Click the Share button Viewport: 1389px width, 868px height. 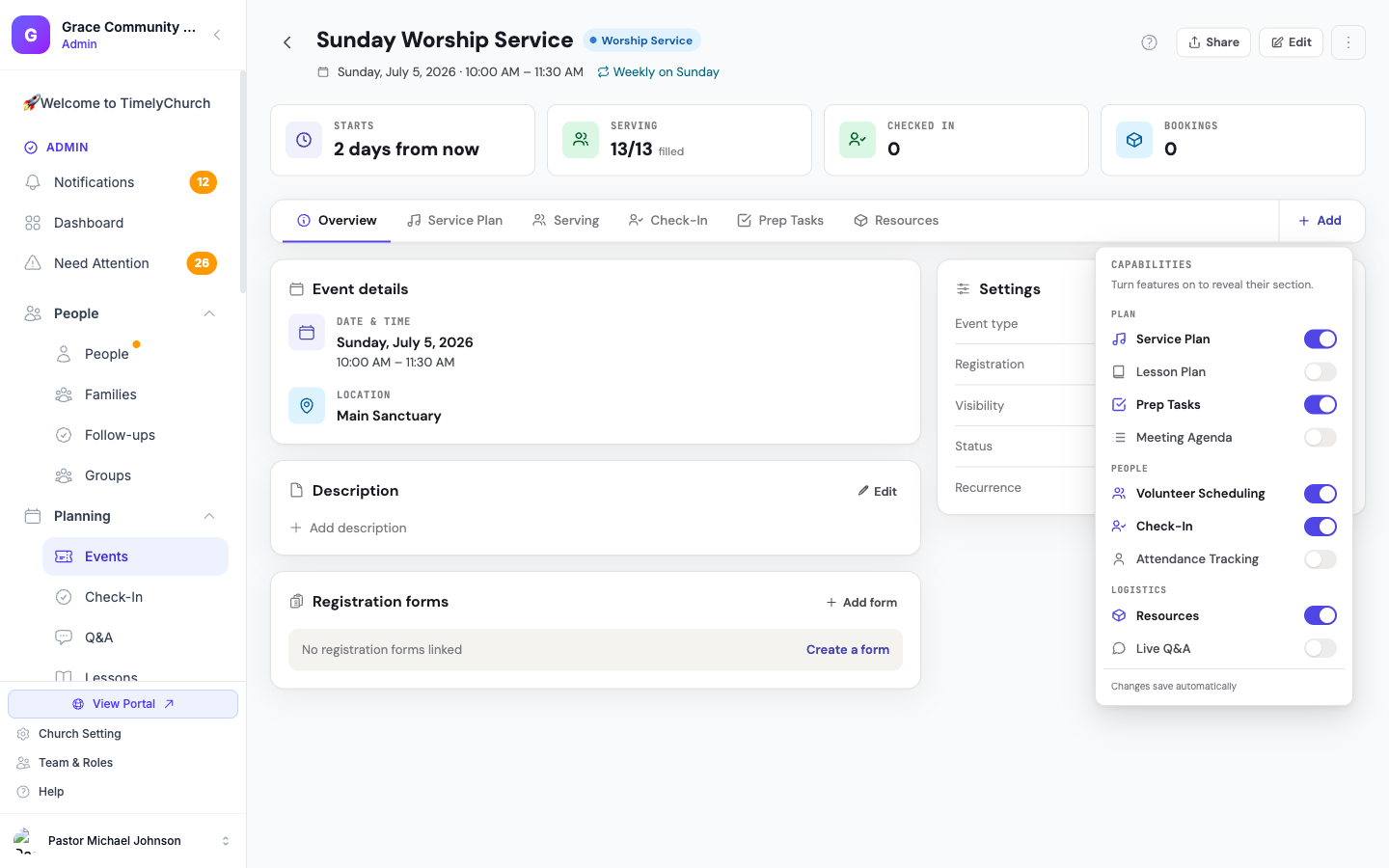(1213, 42)
